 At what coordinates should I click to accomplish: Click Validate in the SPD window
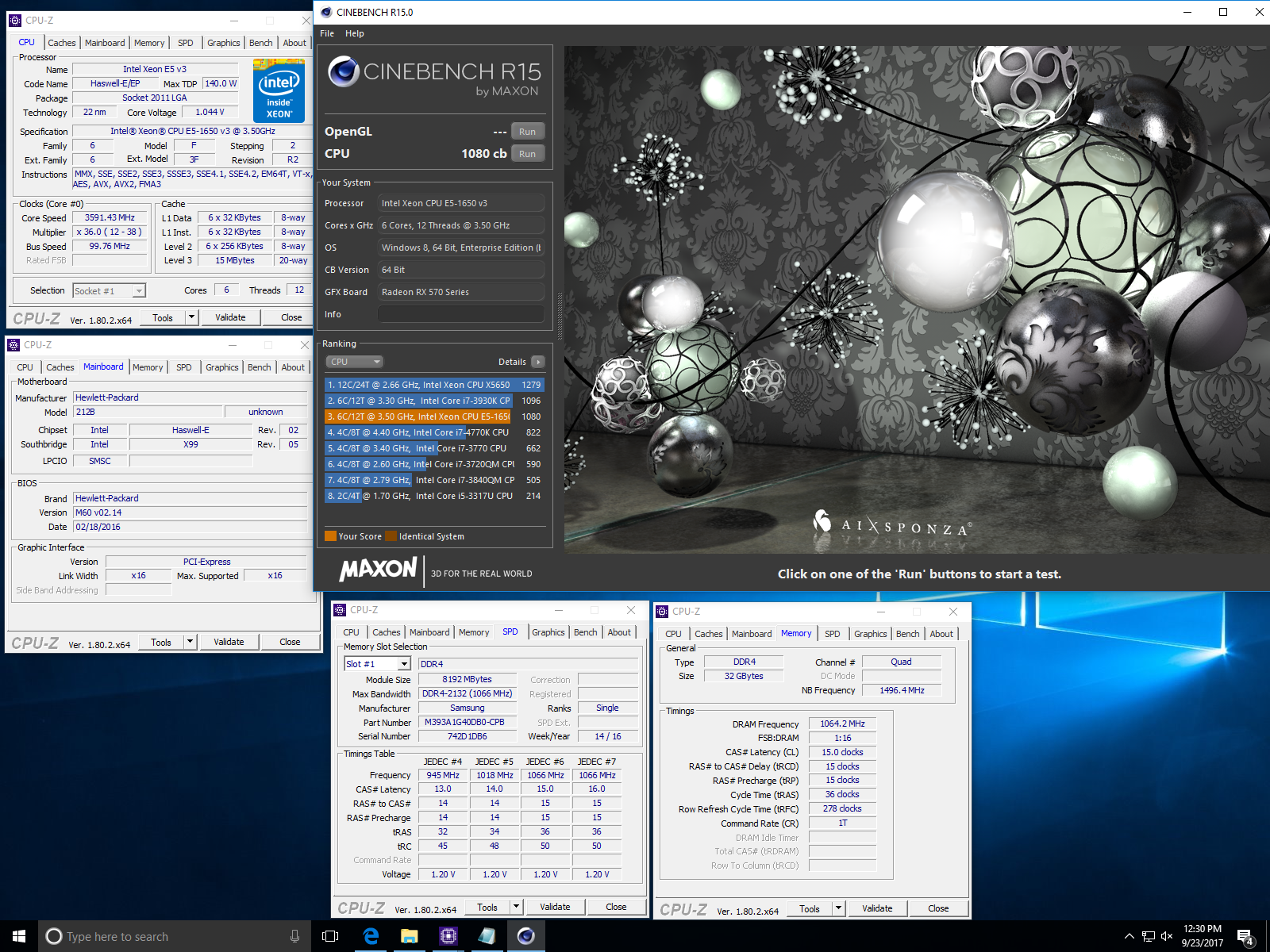pyautogui.click(x=555, y=907)
